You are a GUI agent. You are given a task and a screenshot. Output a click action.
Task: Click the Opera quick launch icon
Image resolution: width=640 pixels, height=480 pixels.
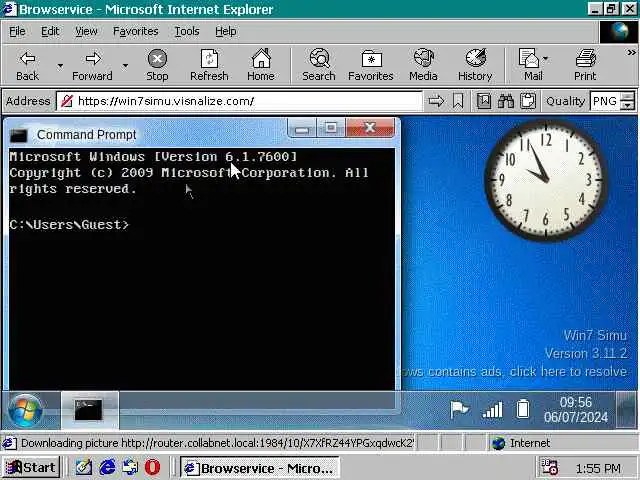(x=153, y=467)
